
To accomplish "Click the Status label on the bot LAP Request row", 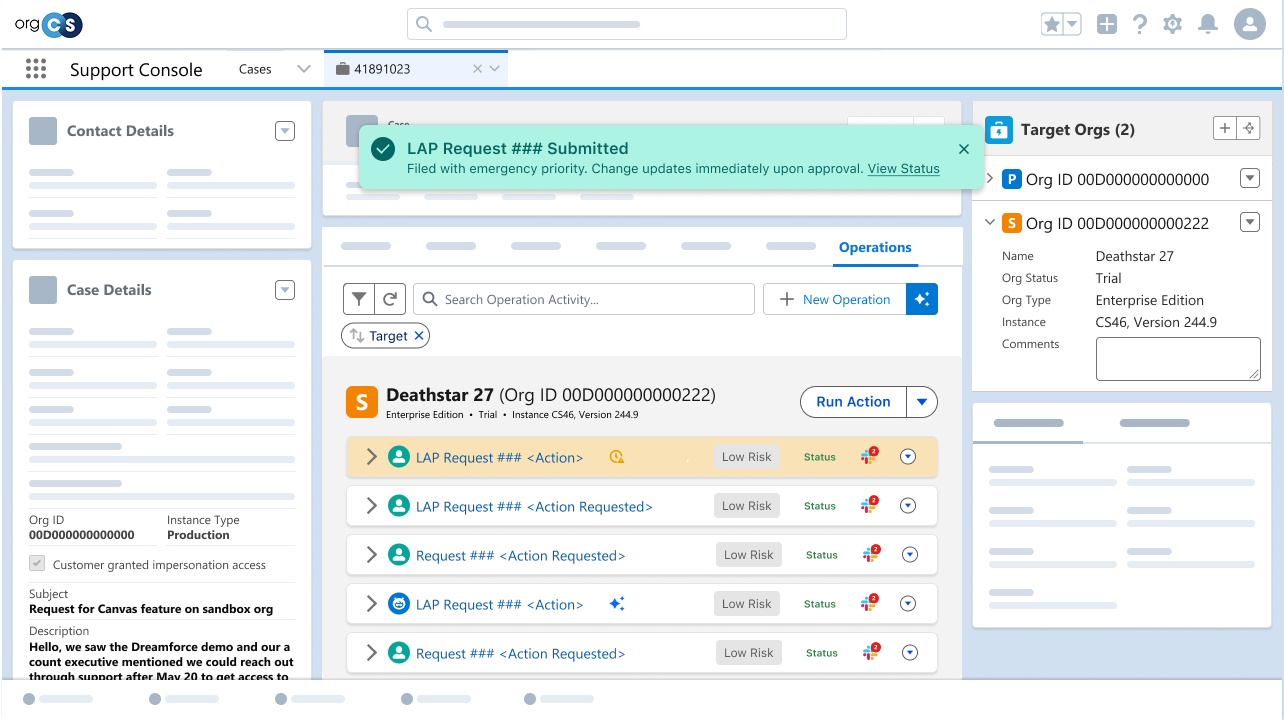I will [820, 604].
